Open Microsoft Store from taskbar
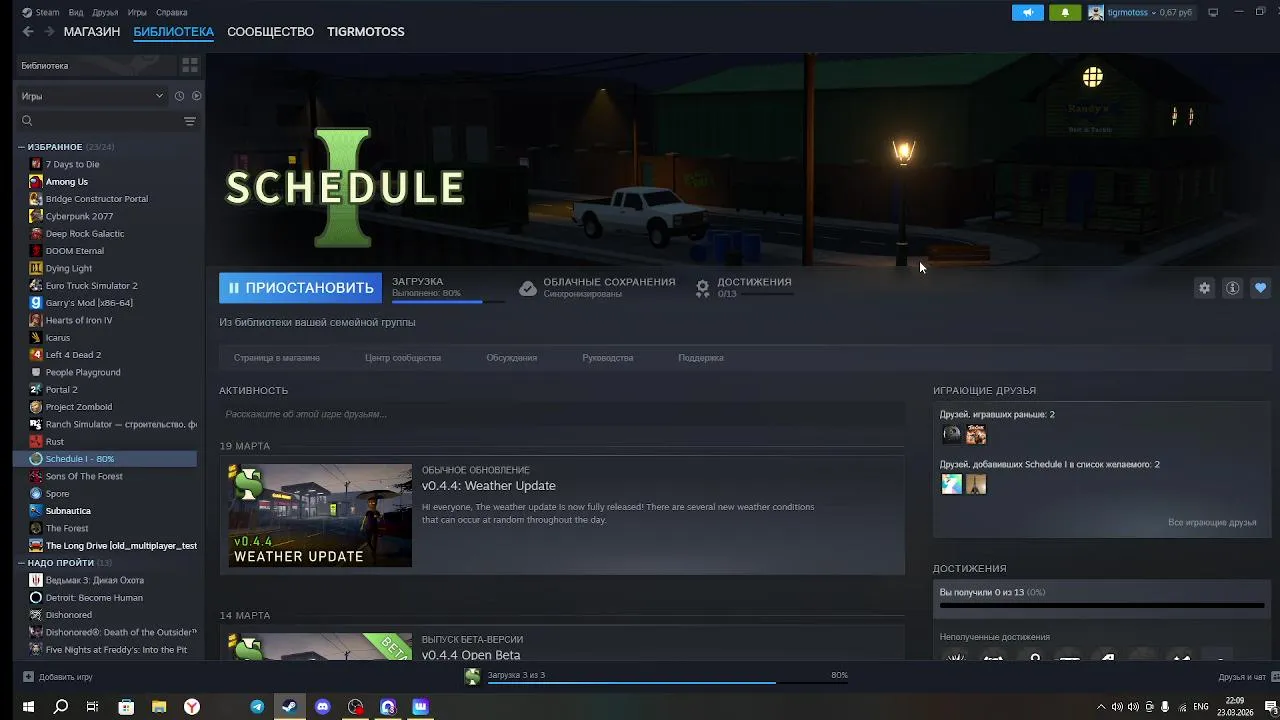Viewport: 1280px width, 720px height. click(126, 707)
